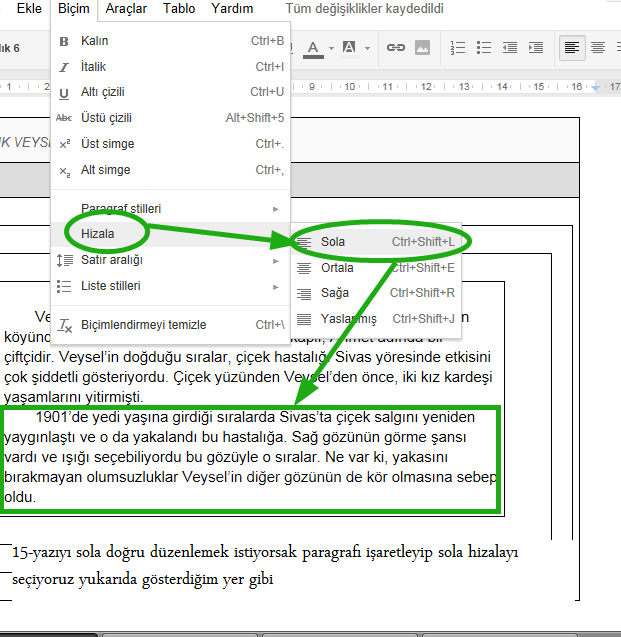This screenshot has width=621, height=637.
Task: Click the subscript x₂ icon
Action: [x=65, y=171]
